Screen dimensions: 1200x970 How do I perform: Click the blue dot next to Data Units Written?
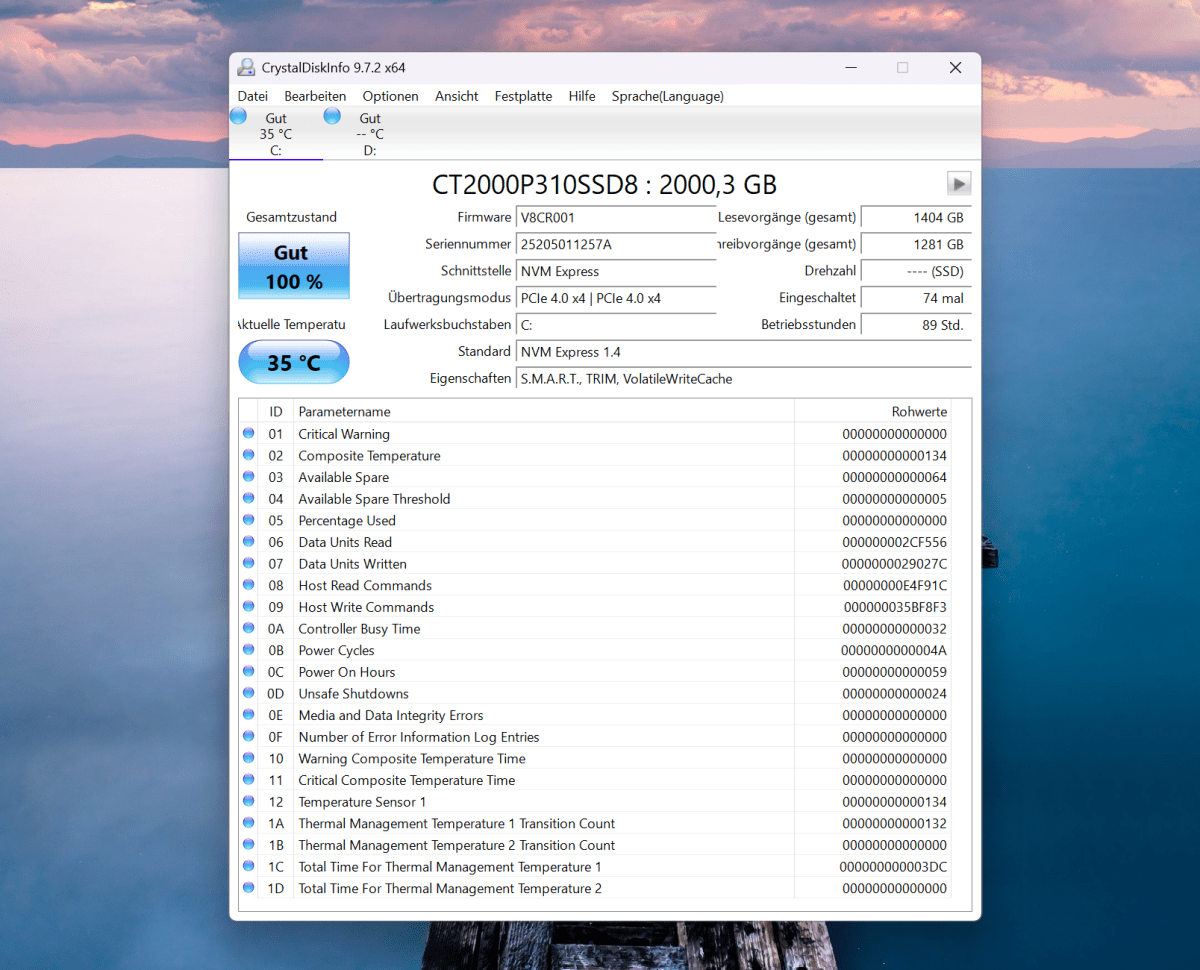pos(249,563)
